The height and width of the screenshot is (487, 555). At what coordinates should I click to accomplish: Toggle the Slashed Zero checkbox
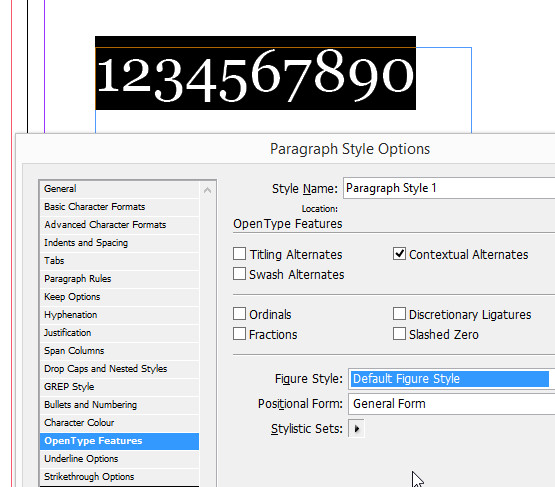[399, 334]
